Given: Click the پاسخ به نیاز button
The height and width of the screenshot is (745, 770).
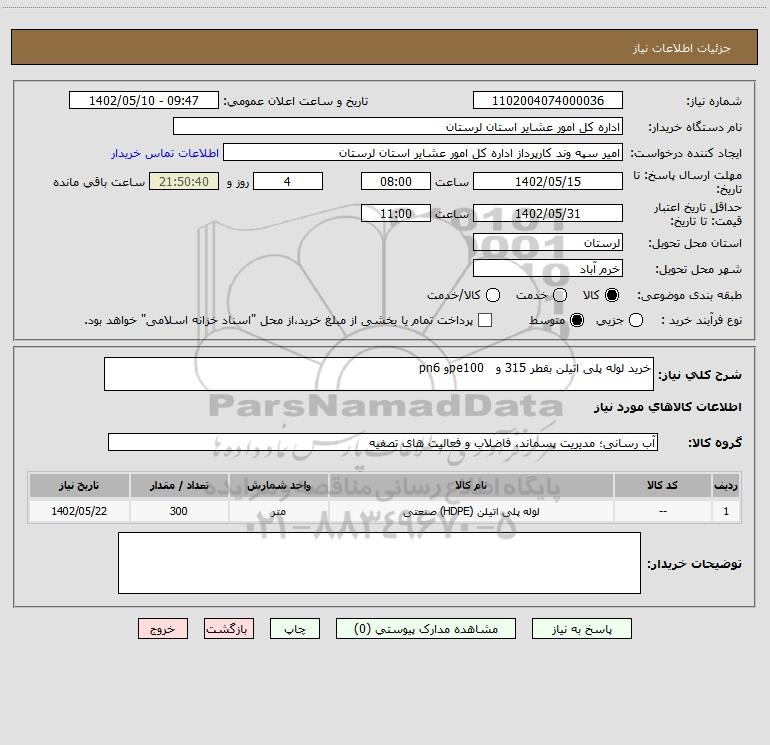Looking at the screenshot, I should 581,629.
